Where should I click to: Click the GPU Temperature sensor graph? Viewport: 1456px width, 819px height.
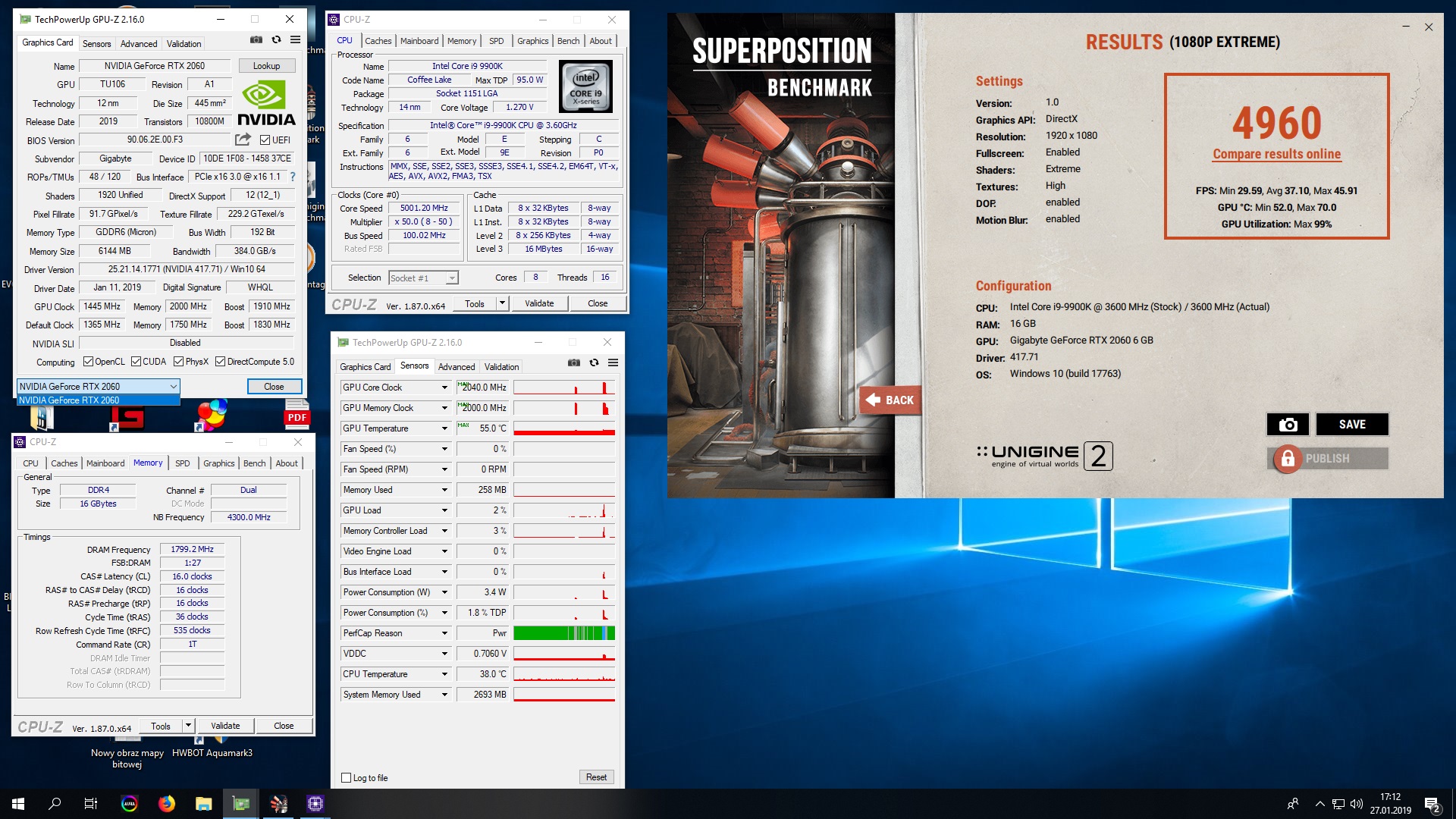pyautogui.click(x=564, y=428)
